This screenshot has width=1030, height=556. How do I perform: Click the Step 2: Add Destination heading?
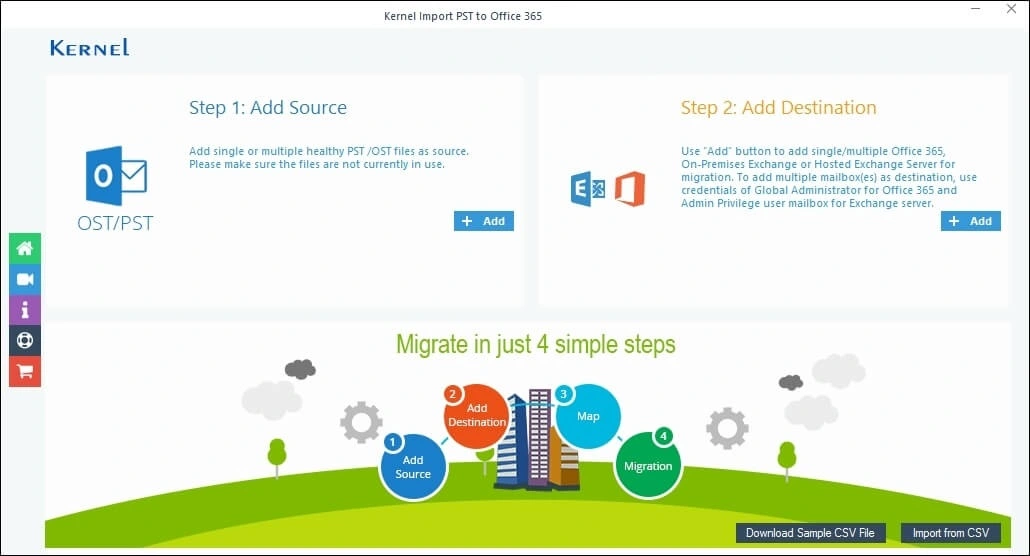click(x=778, y=108)
